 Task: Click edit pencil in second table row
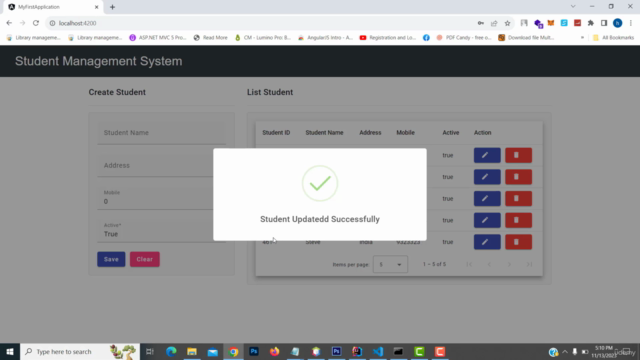coord(487,177)
